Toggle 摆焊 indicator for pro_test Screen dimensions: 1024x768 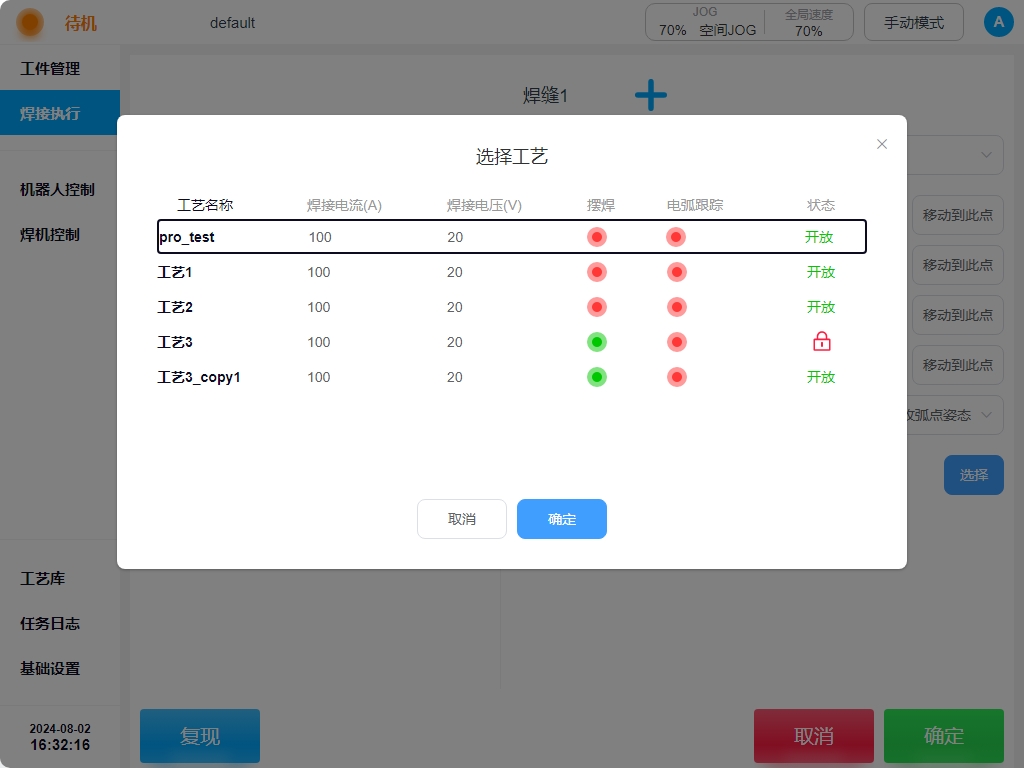click(597, 237)
